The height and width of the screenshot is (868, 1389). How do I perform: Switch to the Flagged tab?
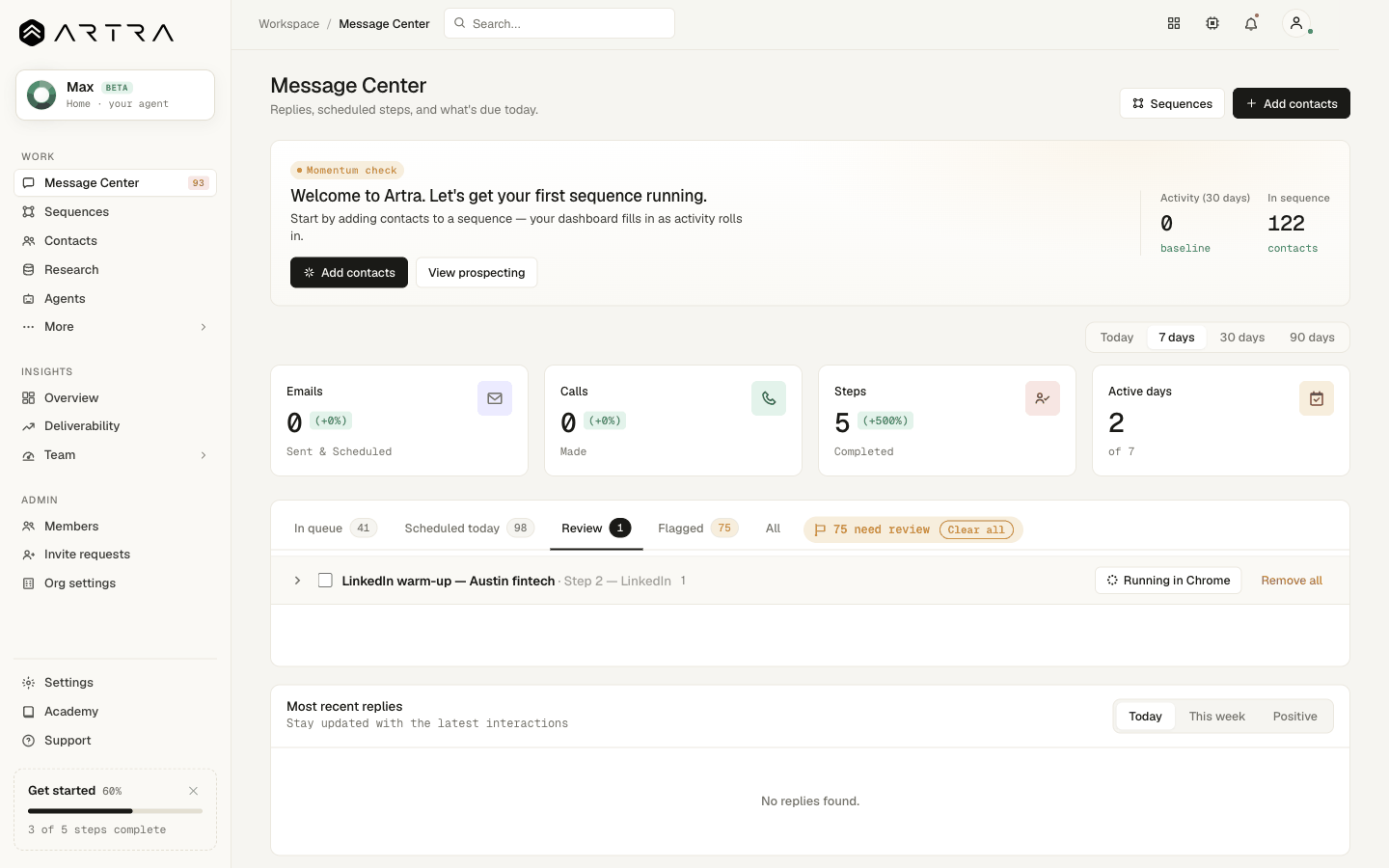coord(697,529)
